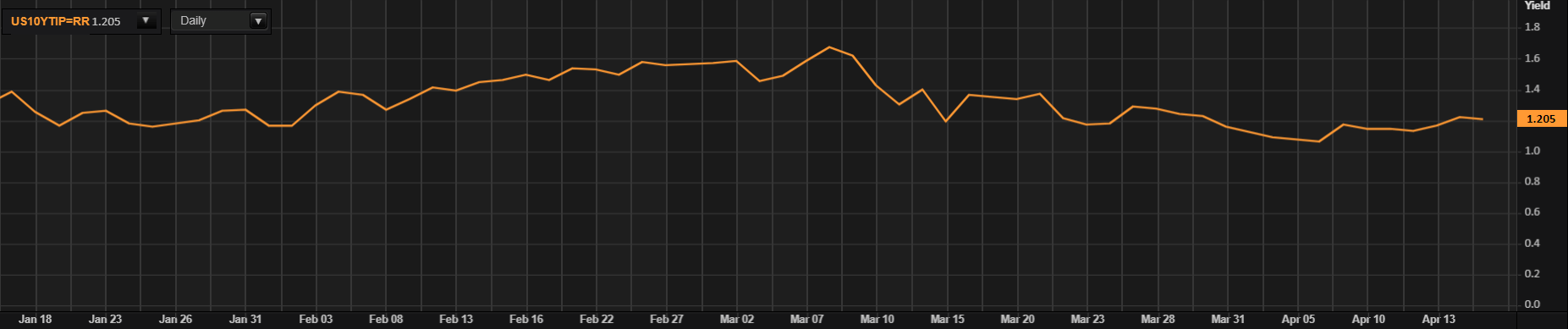Select the Apr 13 date label

coord(1439,320)
